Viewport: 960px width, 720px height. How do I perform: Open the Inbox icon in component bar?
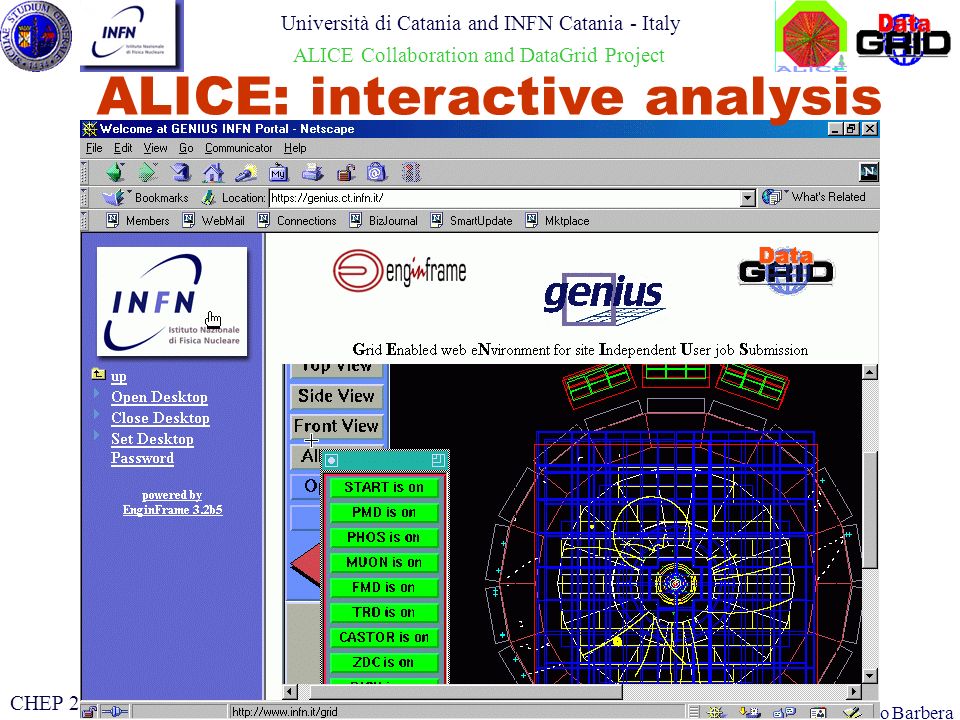[749, 712]
